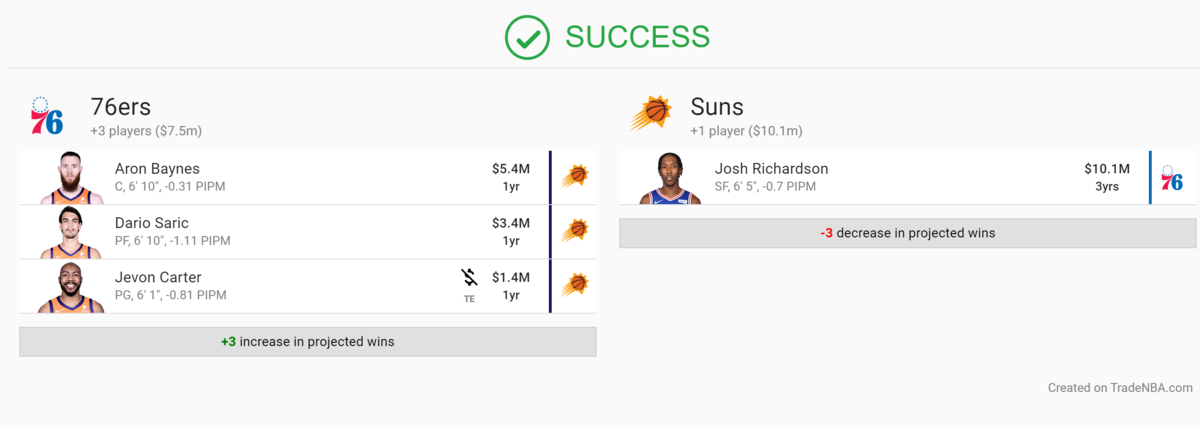Screen dimensions: 1200x428
Task: Click Suns logo beside Dario Saric
Action: (574, 231)
